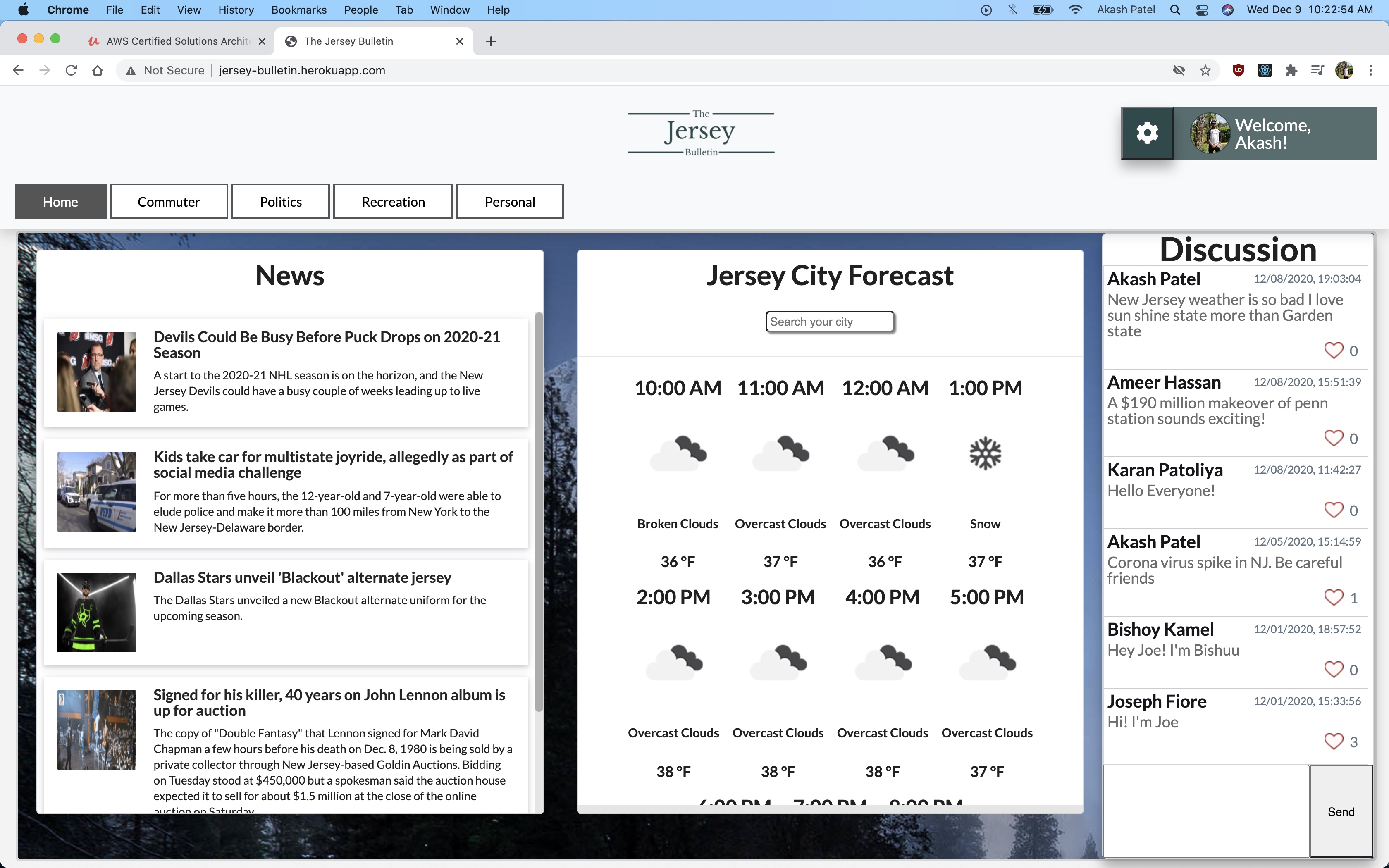Send the discussion message
This screenshot has height=868, width=1389.
click(x=1341, y=811)
